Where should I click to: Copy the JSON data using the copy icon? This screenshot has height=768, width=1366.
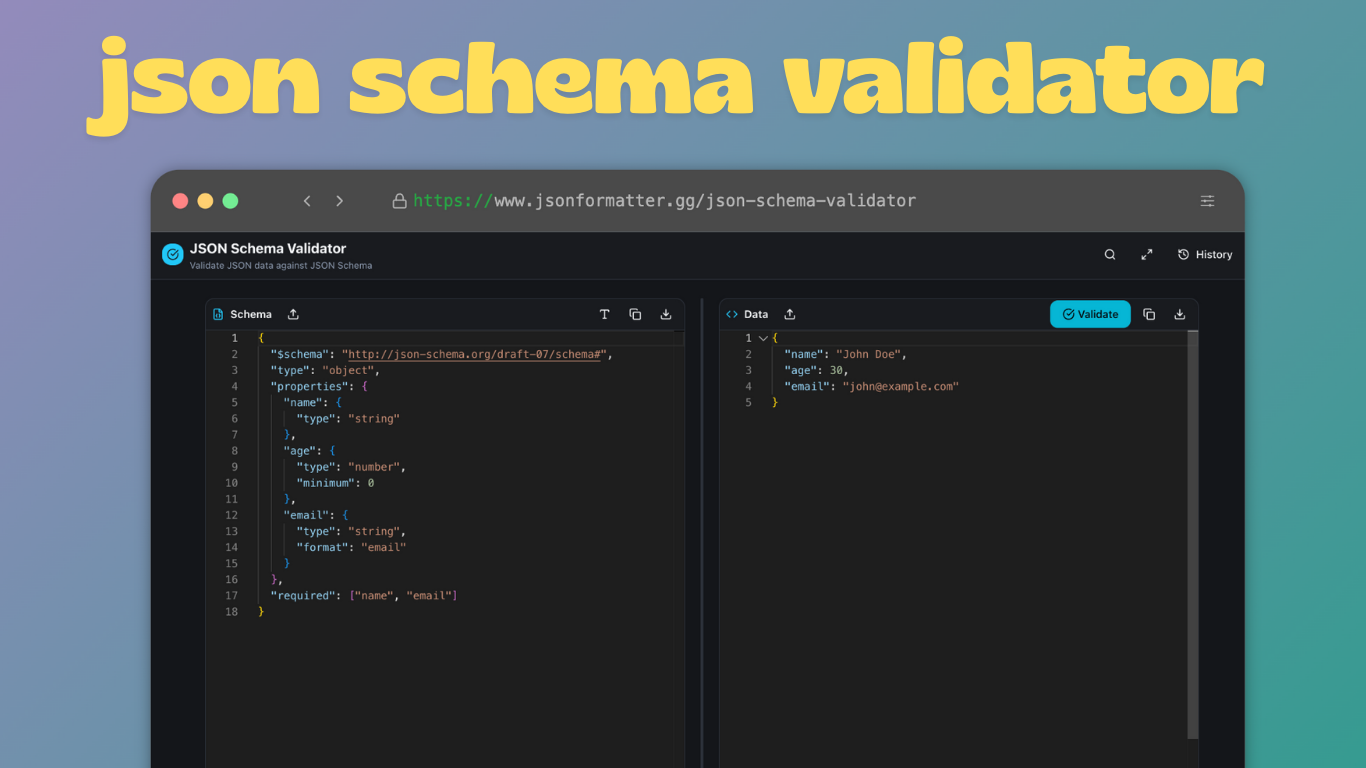(x=1149, y=313)
